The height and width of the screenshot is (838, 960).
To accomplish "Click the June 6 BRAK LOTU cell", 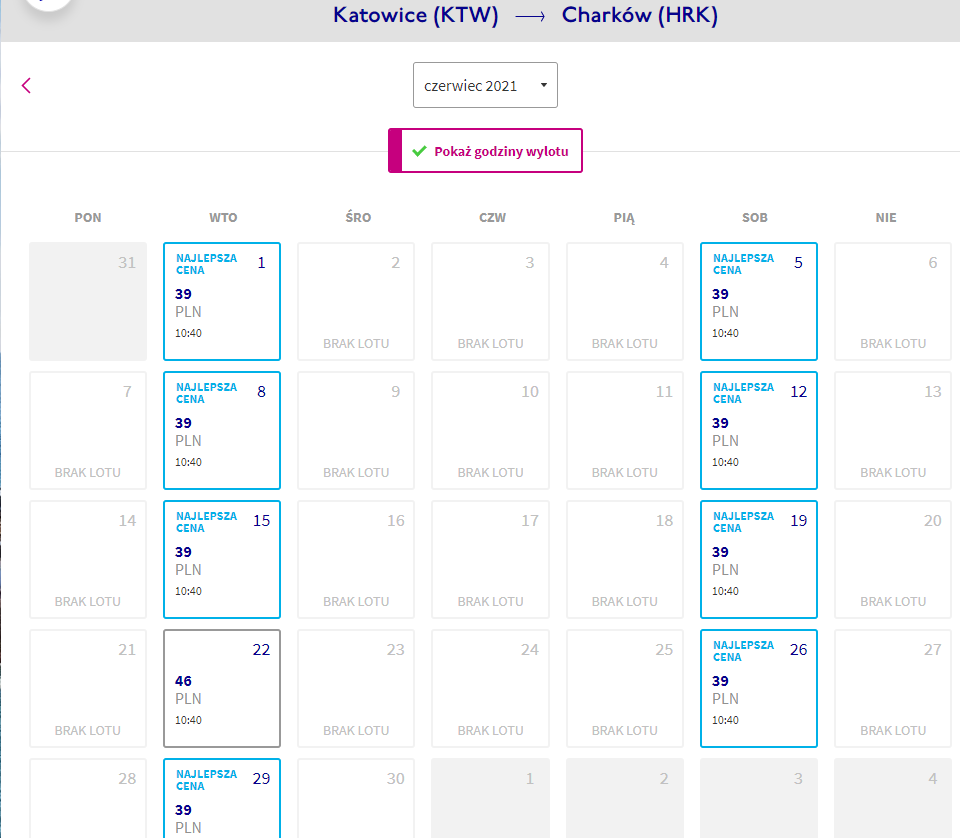I will (x=893, y=301).
